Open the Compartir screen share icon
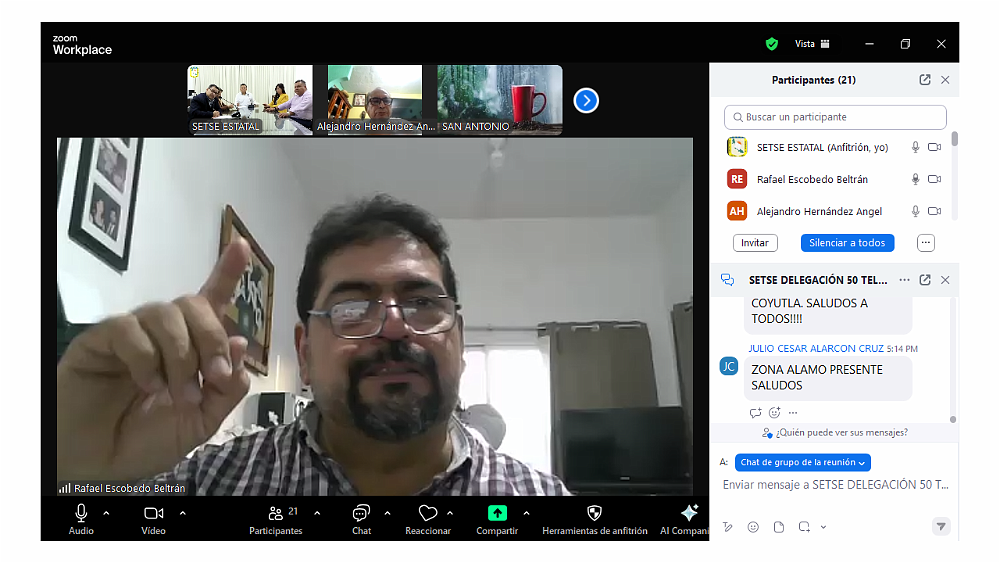Image resolution: width=1000 pixels, height=563 pixels. (x=497, y=513)
